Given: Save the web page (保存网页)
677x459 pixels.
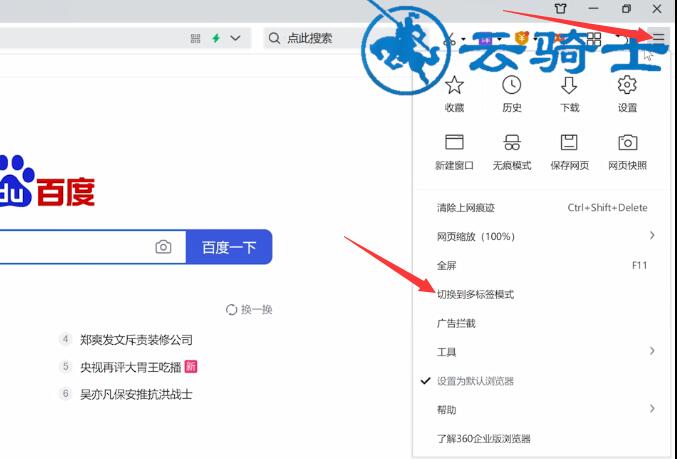Looking at the screenshot, I should pos(569,152).
